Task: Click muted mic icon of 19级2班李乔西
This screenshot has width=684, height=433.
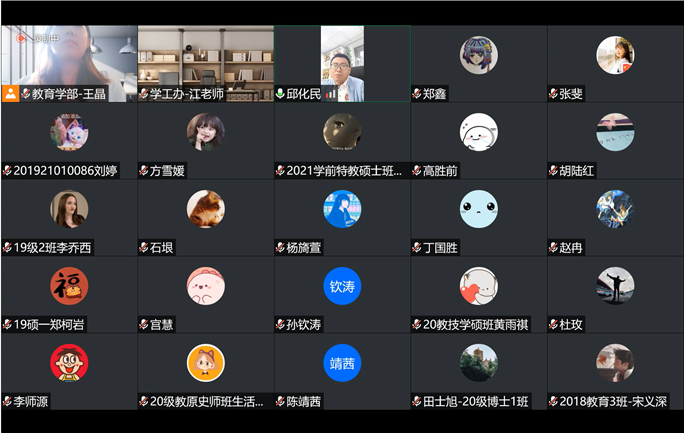Action: 7,248
